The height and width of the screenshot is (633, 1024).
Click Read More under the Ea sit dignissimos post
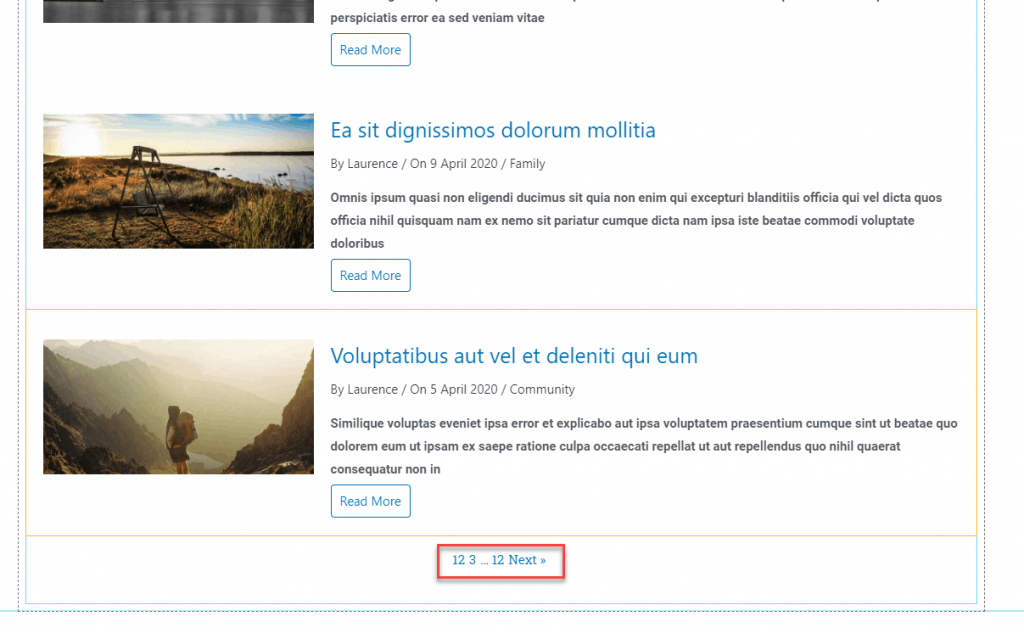[370, 276]
